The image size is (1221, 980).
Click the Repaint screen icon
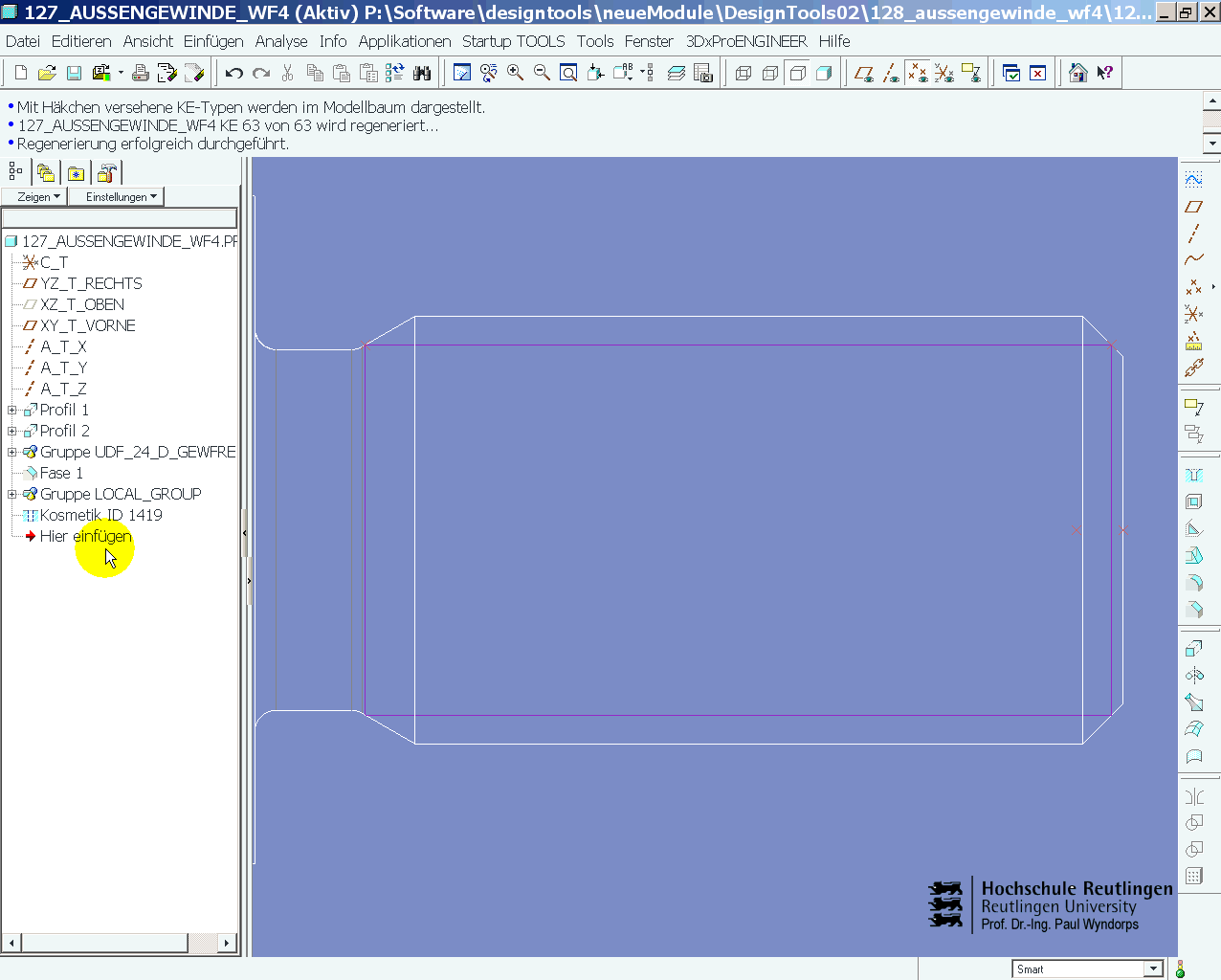(462, 73)
